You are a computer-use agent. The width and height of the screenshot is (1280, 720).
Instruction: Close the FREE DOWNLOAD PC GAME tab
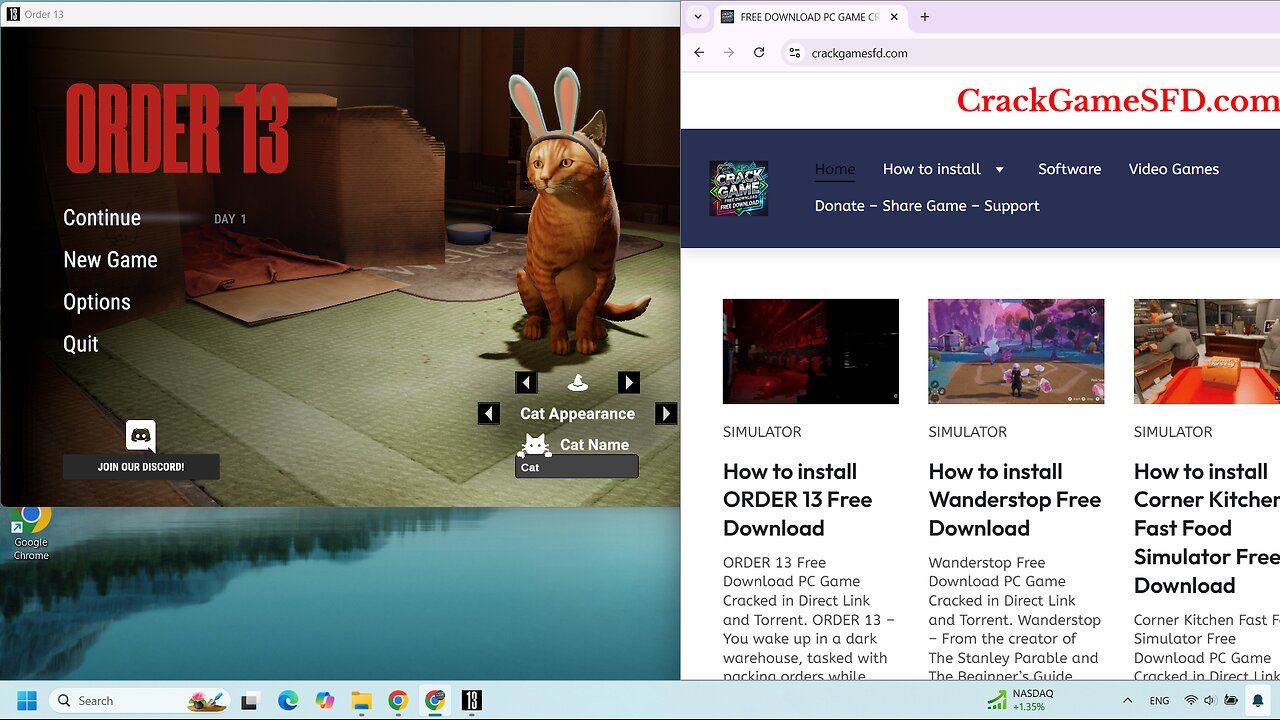894,17
